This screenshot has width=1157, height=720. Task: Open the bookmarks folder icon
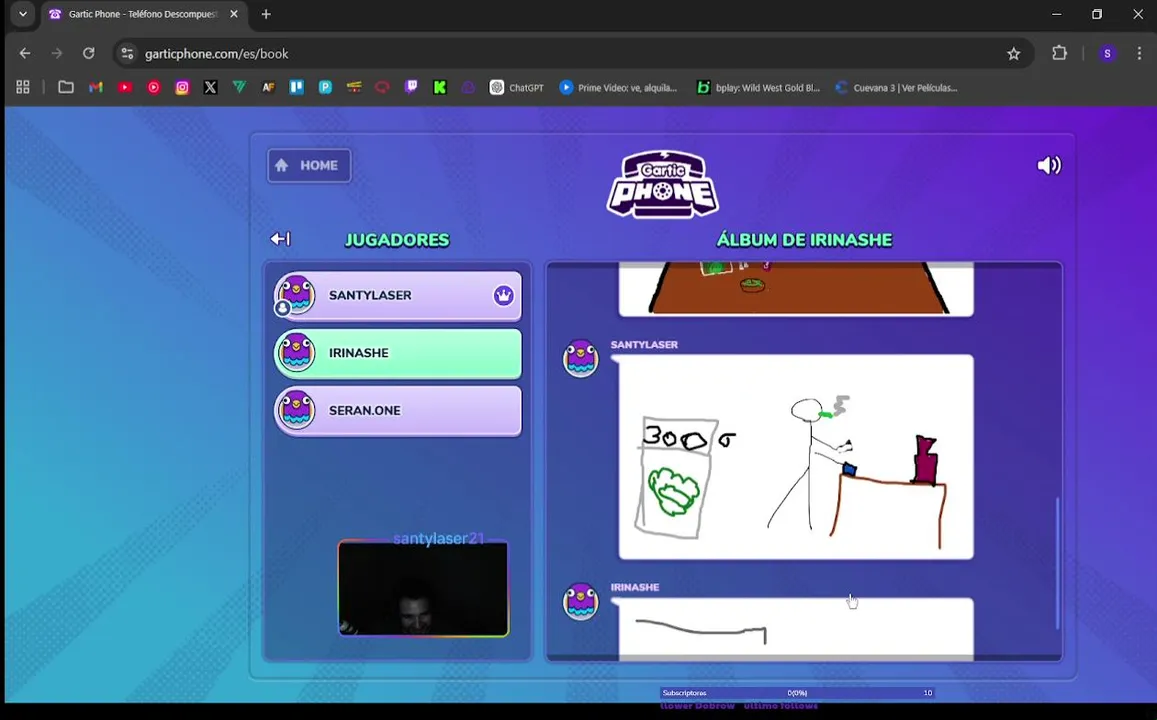[66, 87]
